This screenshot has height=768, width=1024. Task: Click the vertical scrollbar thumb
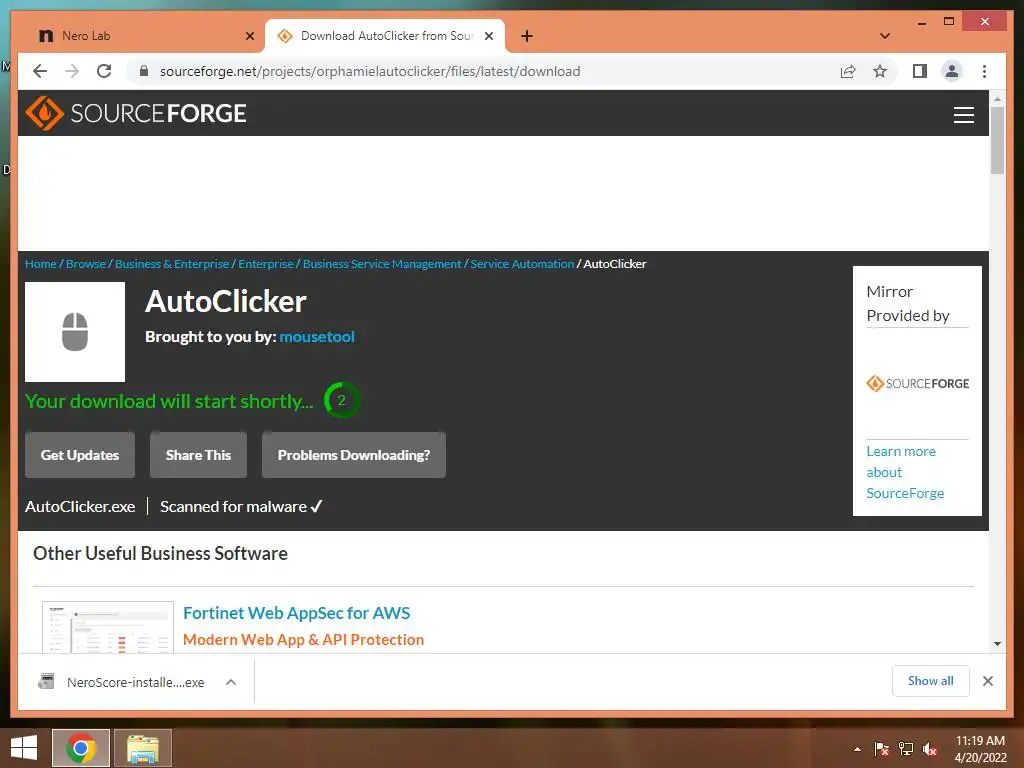click(x=997, y=140)
